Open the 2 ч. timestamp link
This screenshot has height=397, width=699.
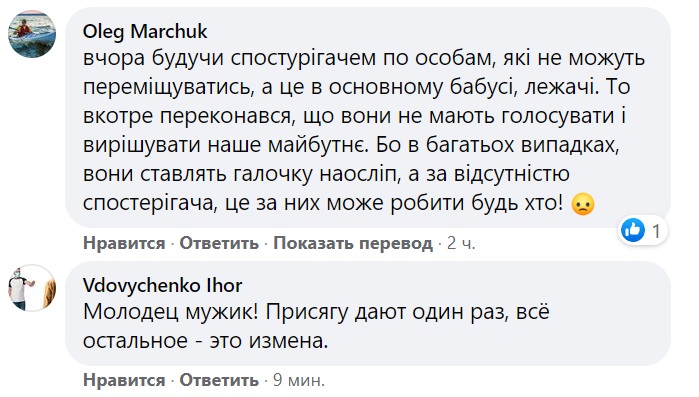pos(461,243)
